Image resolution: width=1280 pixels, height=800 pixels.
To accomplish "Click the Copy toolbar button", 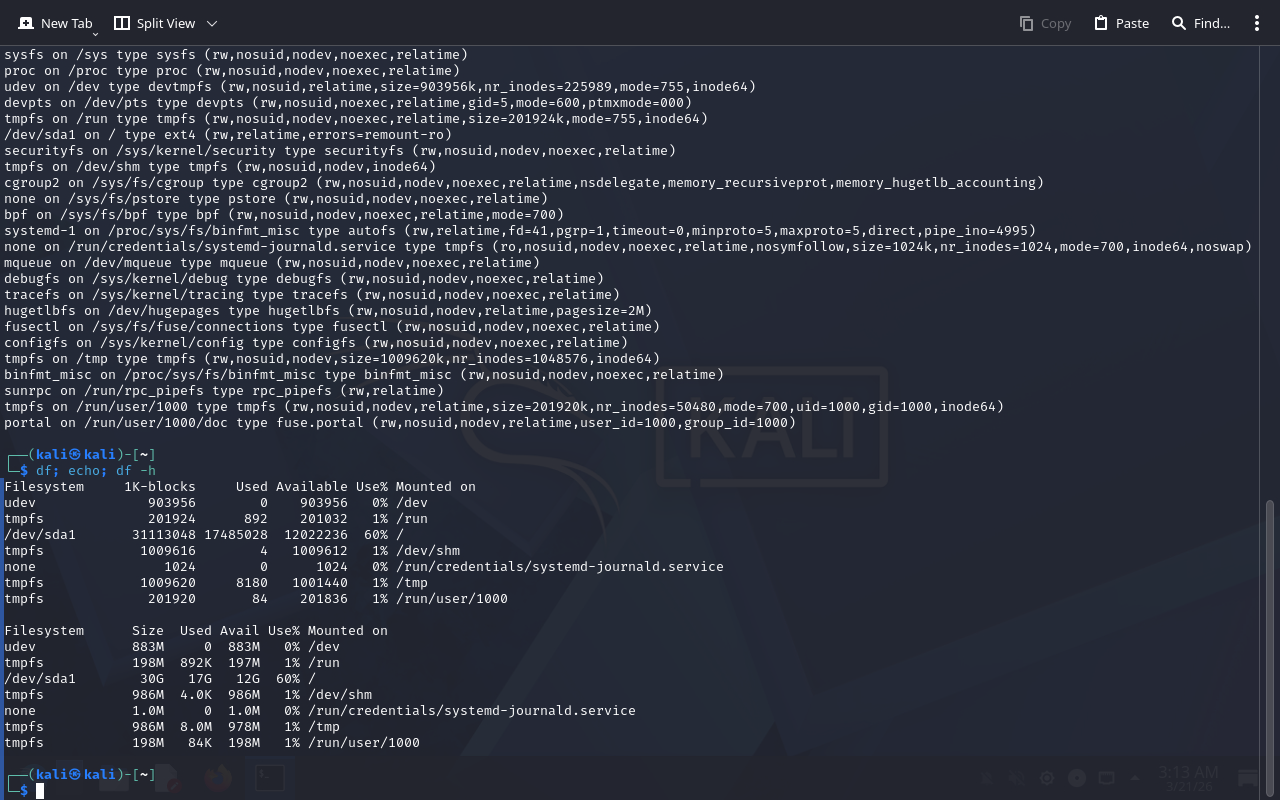I will (x=1045, y=23).
